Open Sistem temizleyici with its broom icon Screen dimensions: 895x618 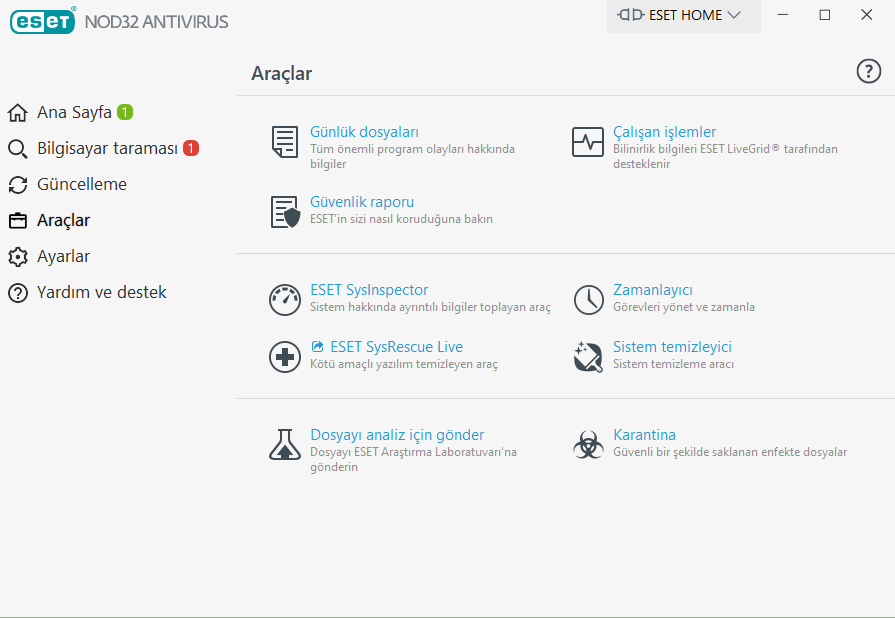click(x=588, y=355)
